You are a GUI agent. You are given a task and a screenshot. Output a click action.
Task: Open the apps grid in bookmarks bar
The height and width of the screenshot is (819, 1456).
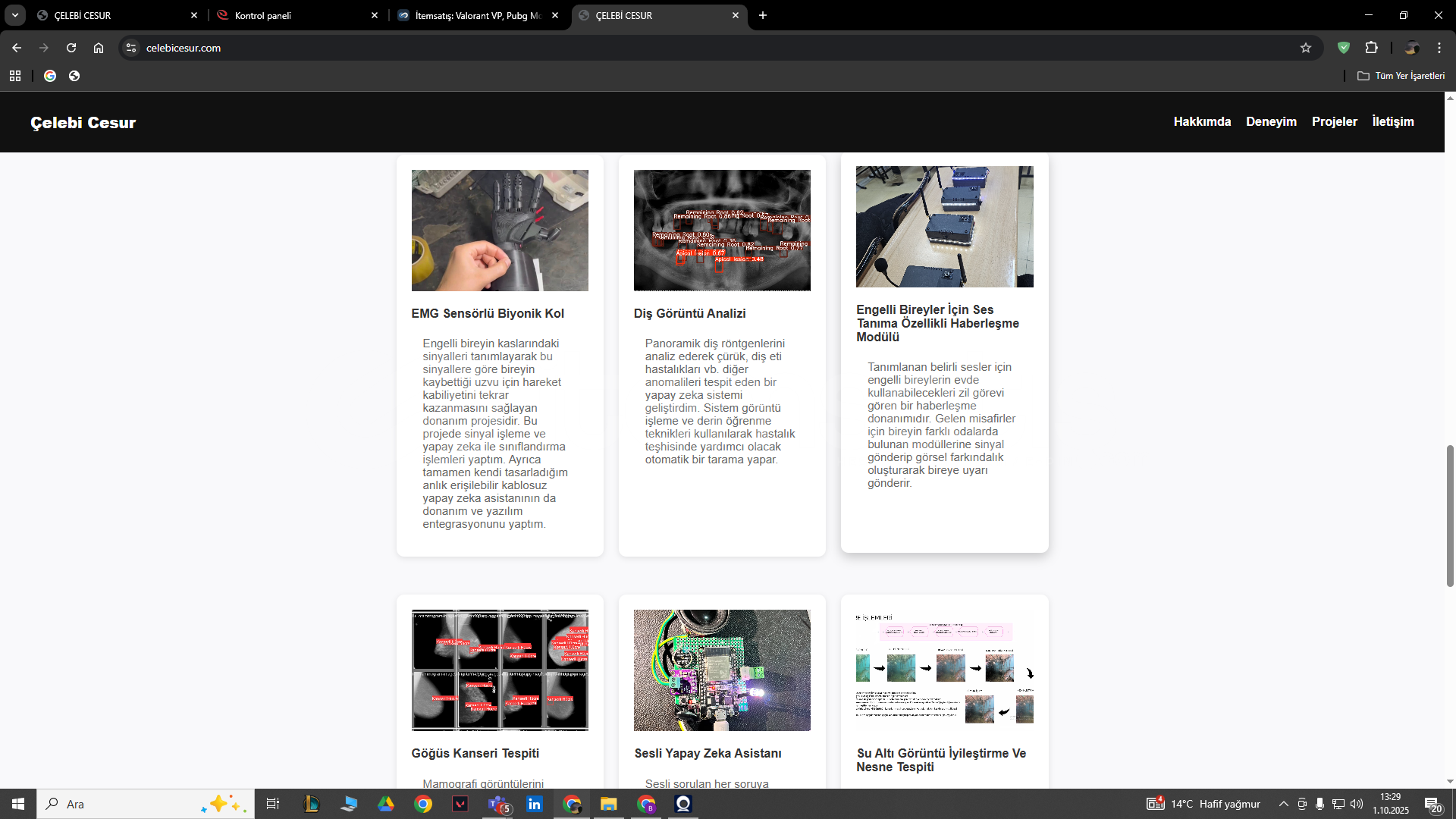tap(15, 76)
